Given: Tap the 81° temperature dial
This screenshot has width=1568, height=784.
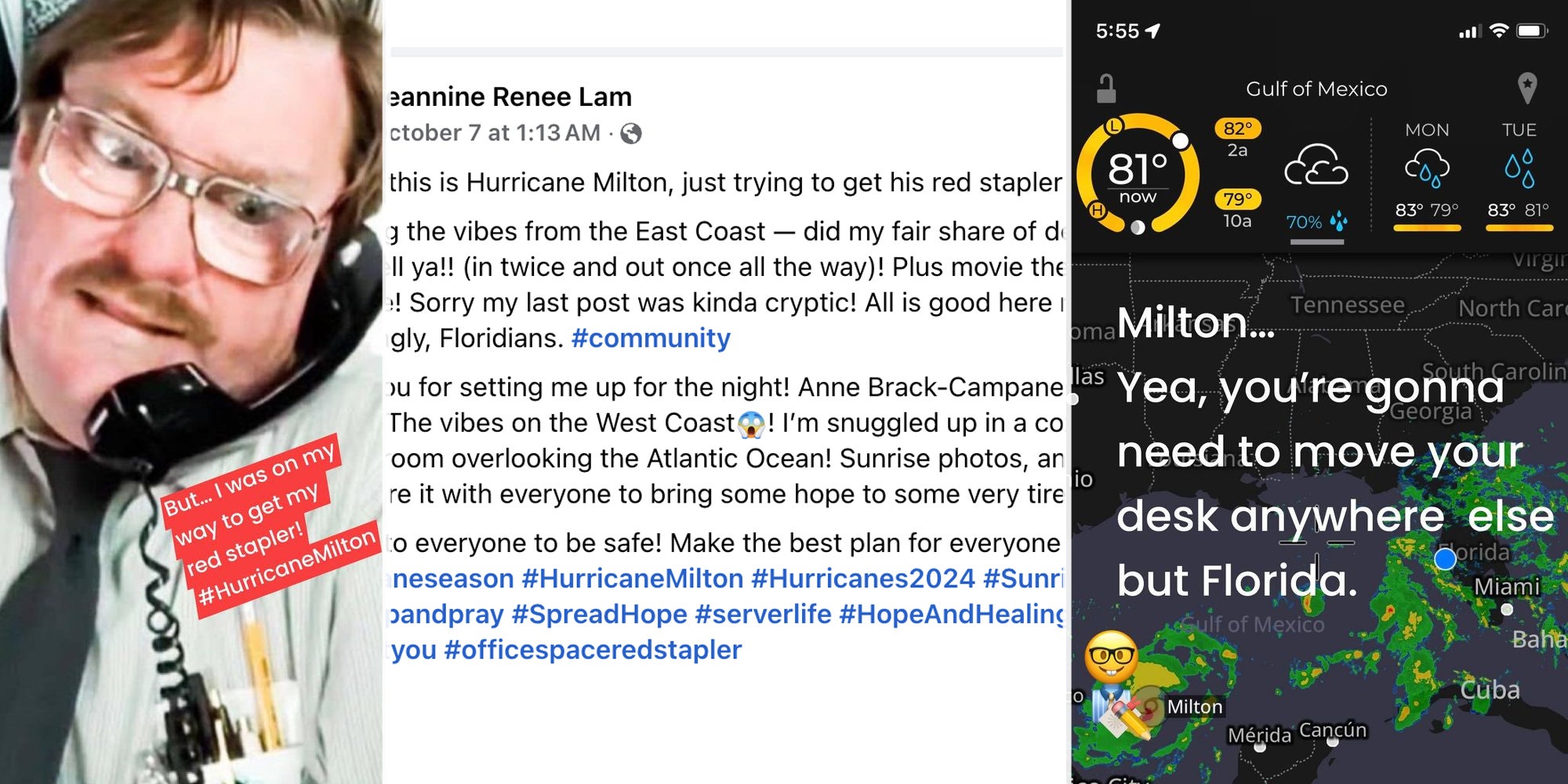Looking at the screenshot, I should point(1138,173).
